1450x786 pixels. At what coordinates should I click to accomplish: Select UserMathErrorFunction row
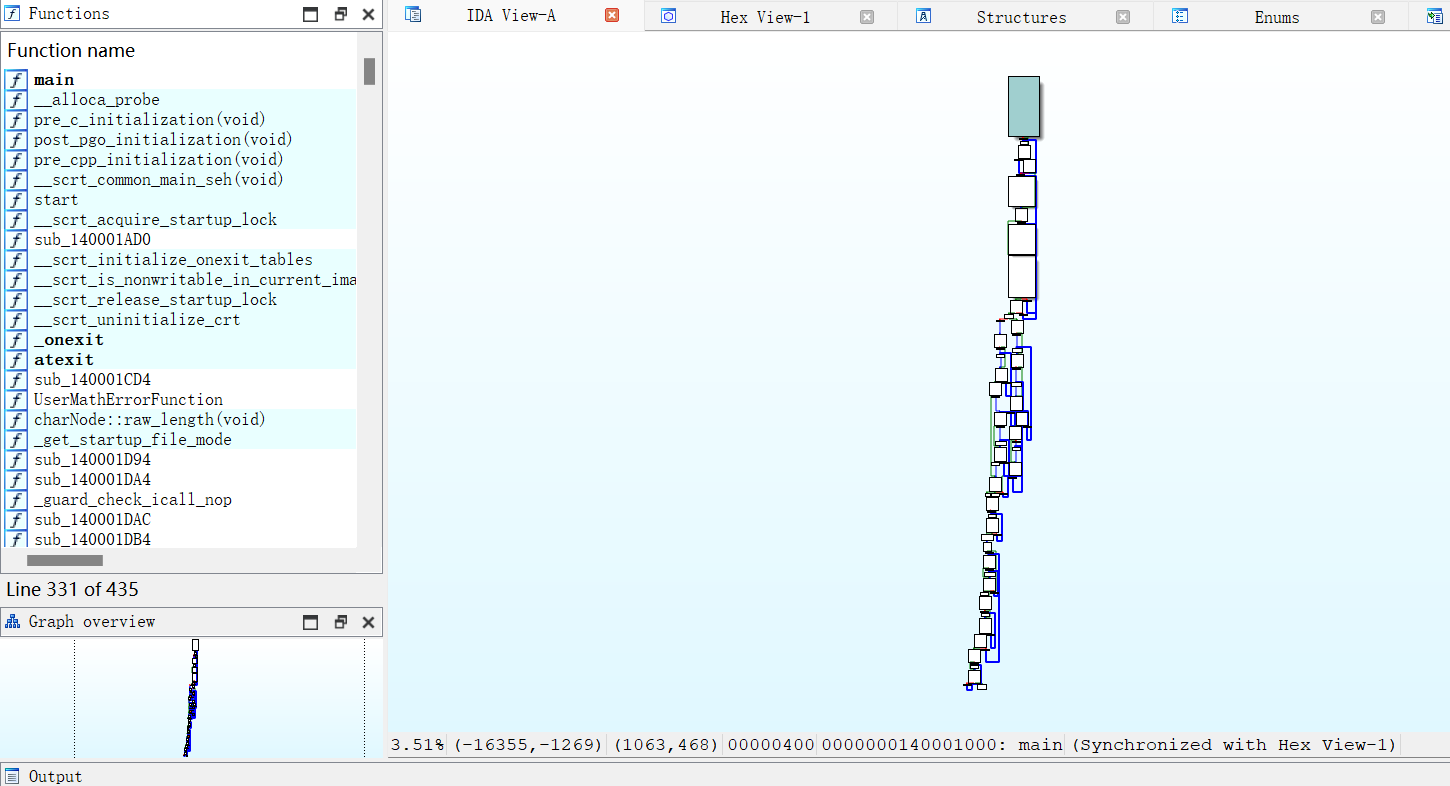pyautogui.click(x=180, y=400)
